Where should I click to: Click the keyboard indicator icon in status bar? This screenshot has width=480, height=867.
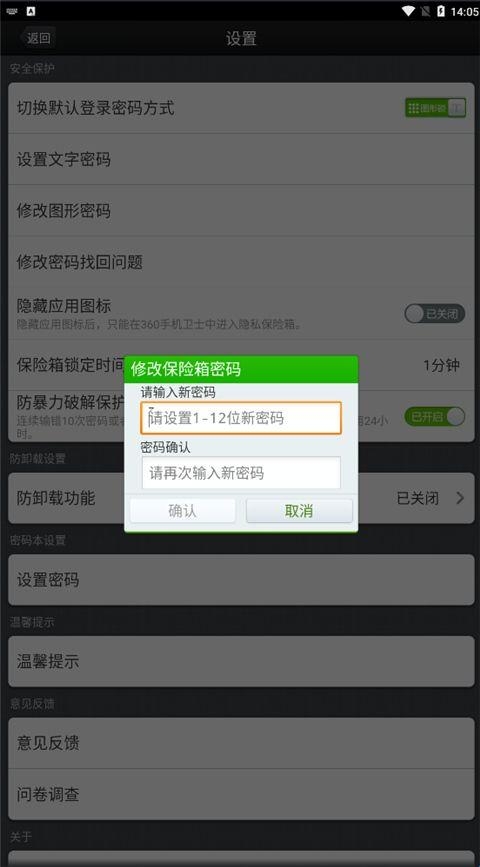coord(12,11)
